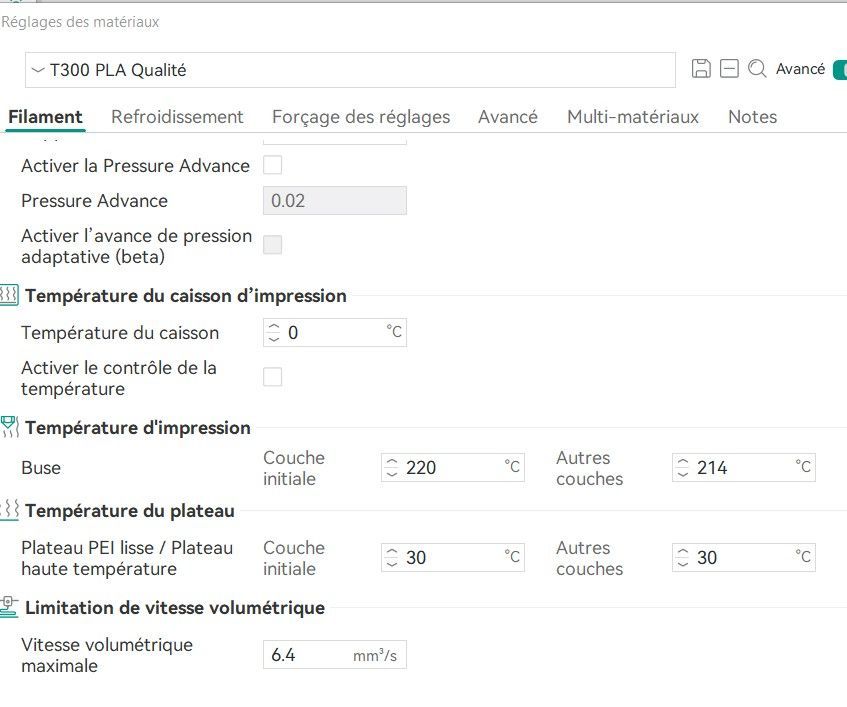Switch to the Refroidissement tab
The image size is (847, 707).
tap(177, 117)
